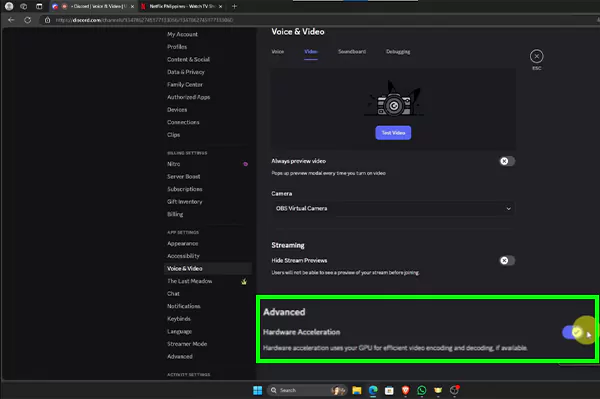Screen dimensions: 600x399
Task: Open Keybinds settings
Action: tap(179, 319)
